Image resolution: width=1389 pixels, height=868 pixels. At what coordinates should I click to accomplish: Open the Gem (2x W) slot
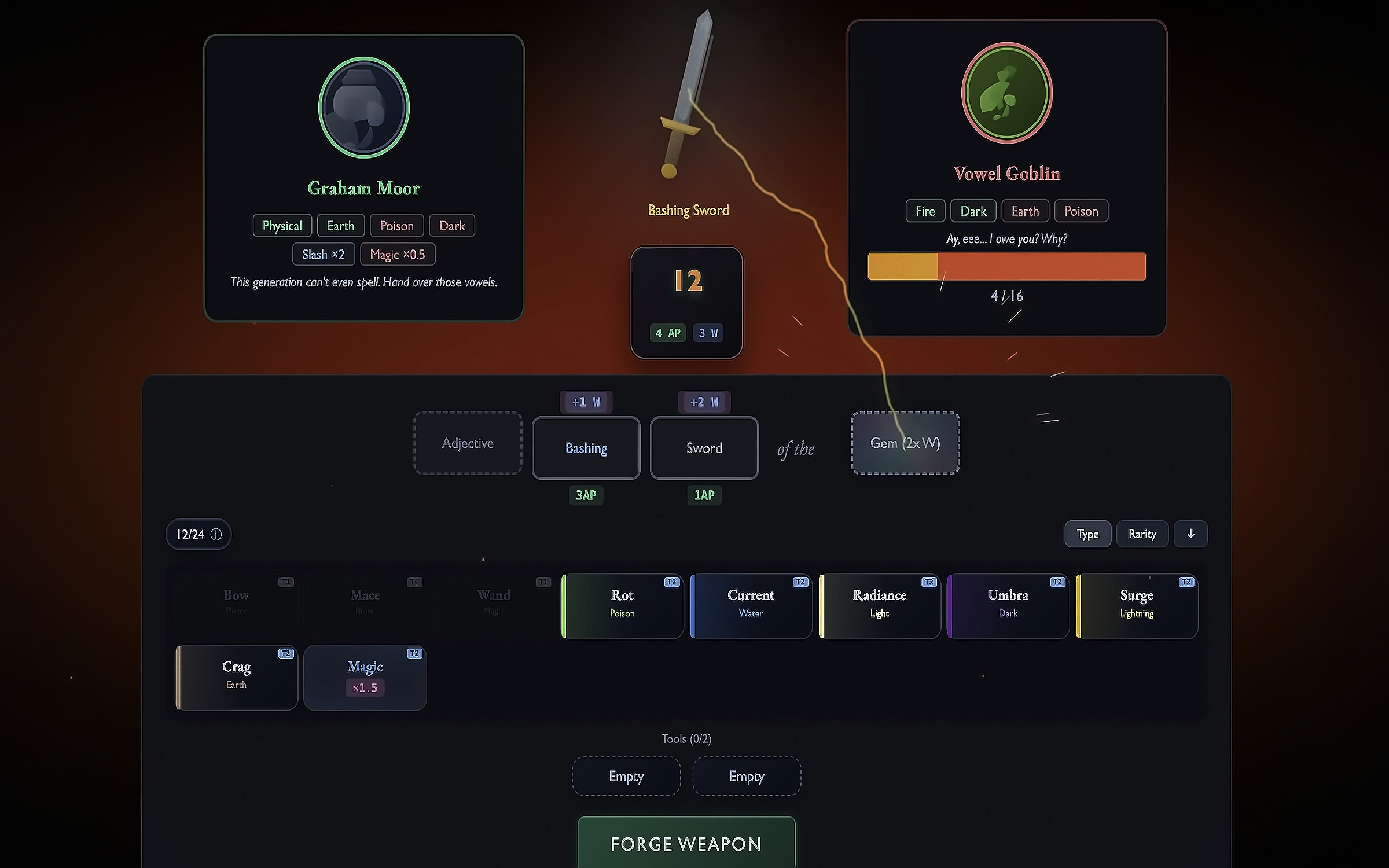coord(905,443)
